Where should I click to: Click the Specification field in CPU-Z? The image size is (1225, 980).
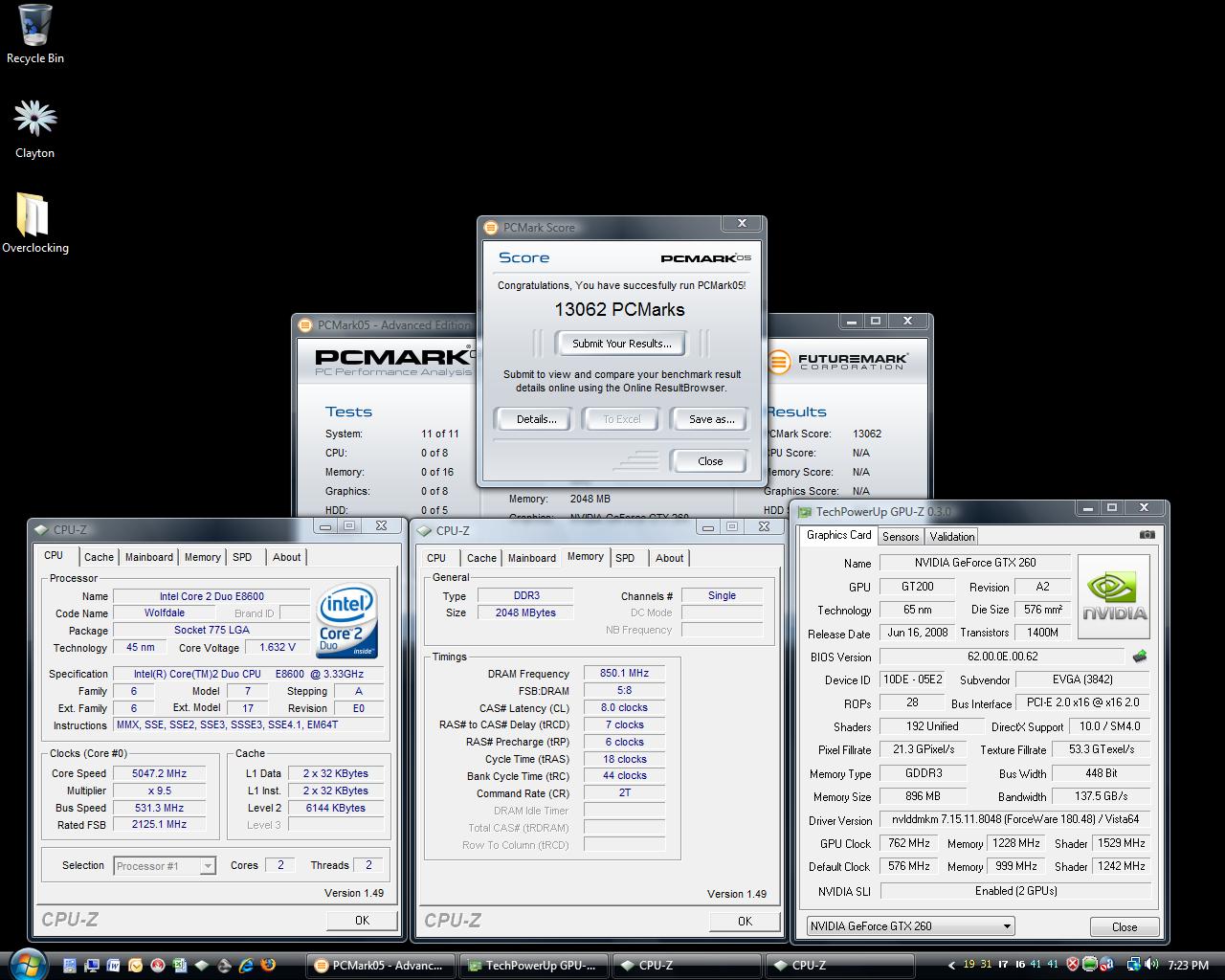pyautogui.click(x=249, y=674)
